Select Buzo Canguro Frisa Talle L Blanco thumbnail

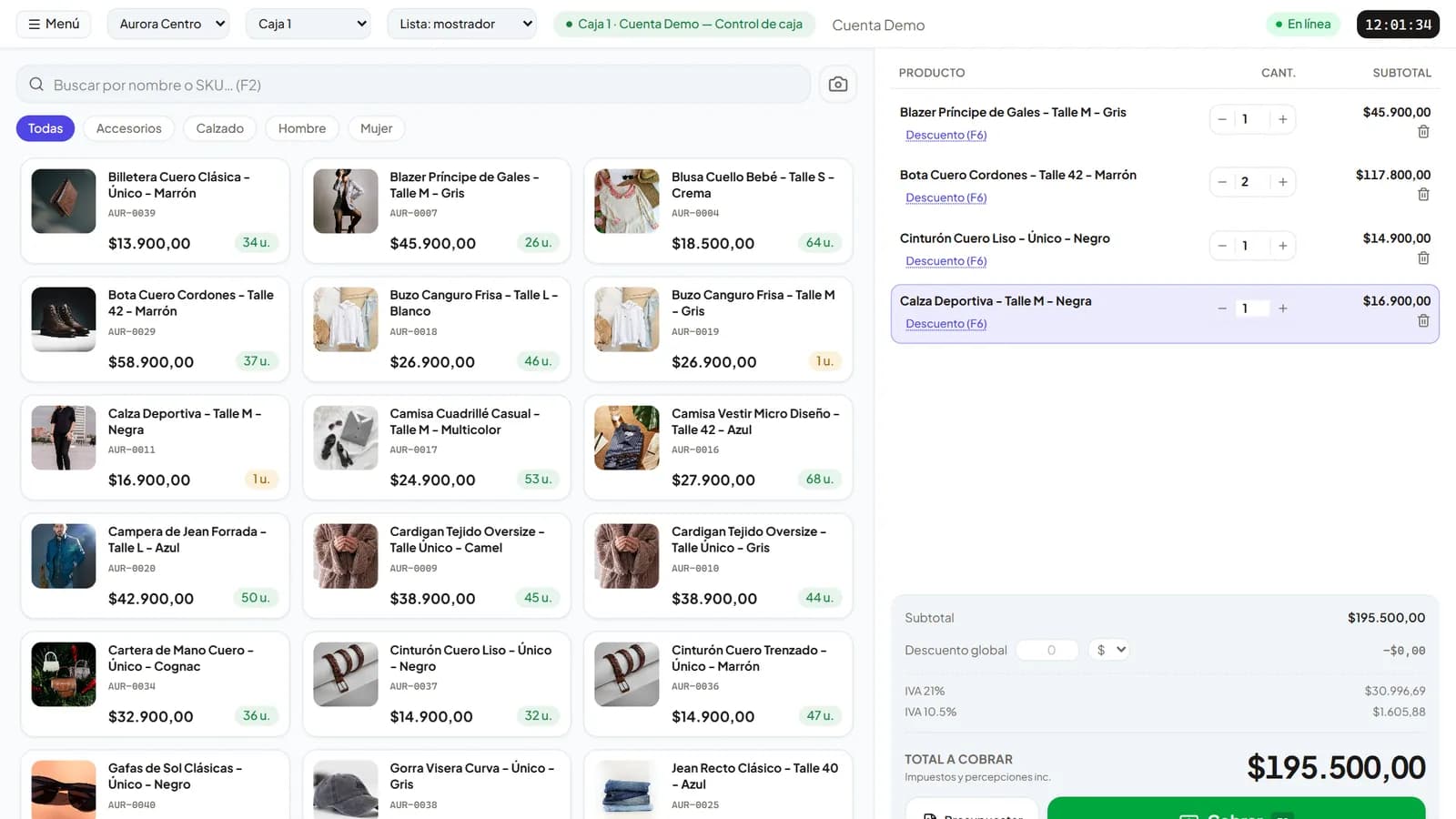point(346,319)
